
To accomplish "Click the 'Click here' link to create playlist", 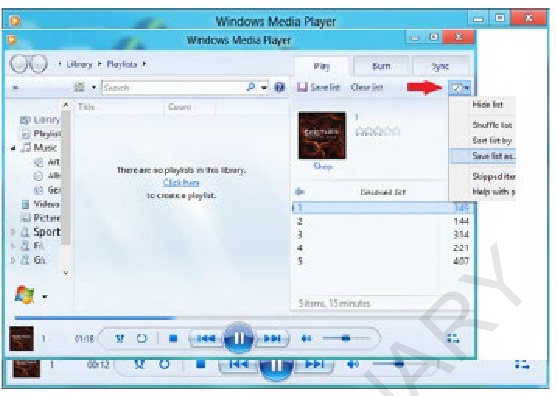I will click(181, 183).
